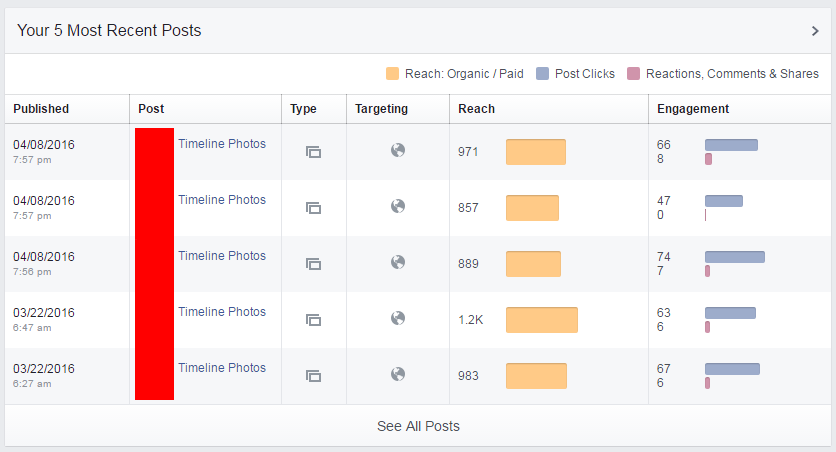Image resolution: width=836 pixels, height=452 pixels.
Task: Click the pink Reactions legend swatch
Action: tap(633, 74)
